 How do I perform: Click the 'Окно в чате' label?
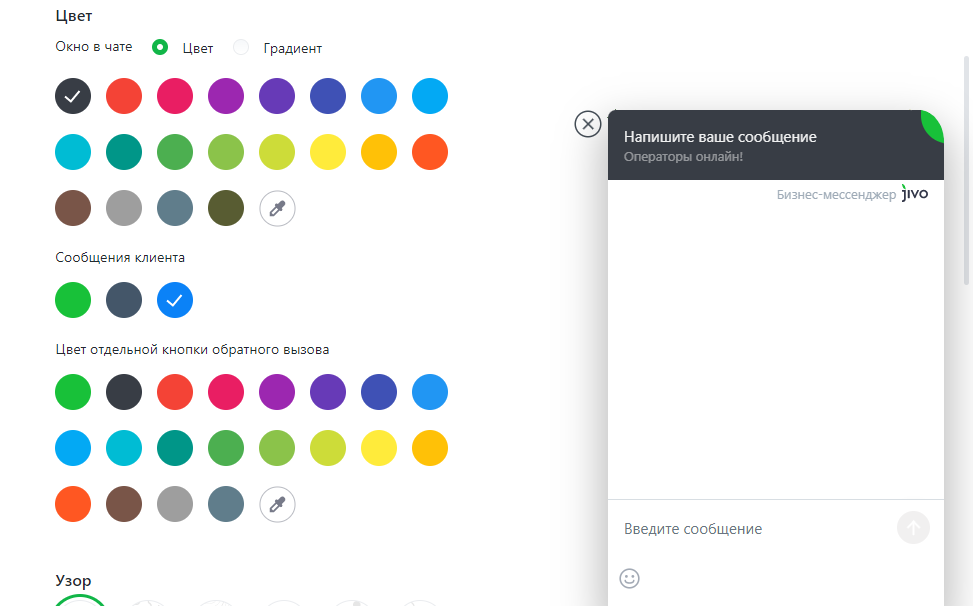coord(94,47)
